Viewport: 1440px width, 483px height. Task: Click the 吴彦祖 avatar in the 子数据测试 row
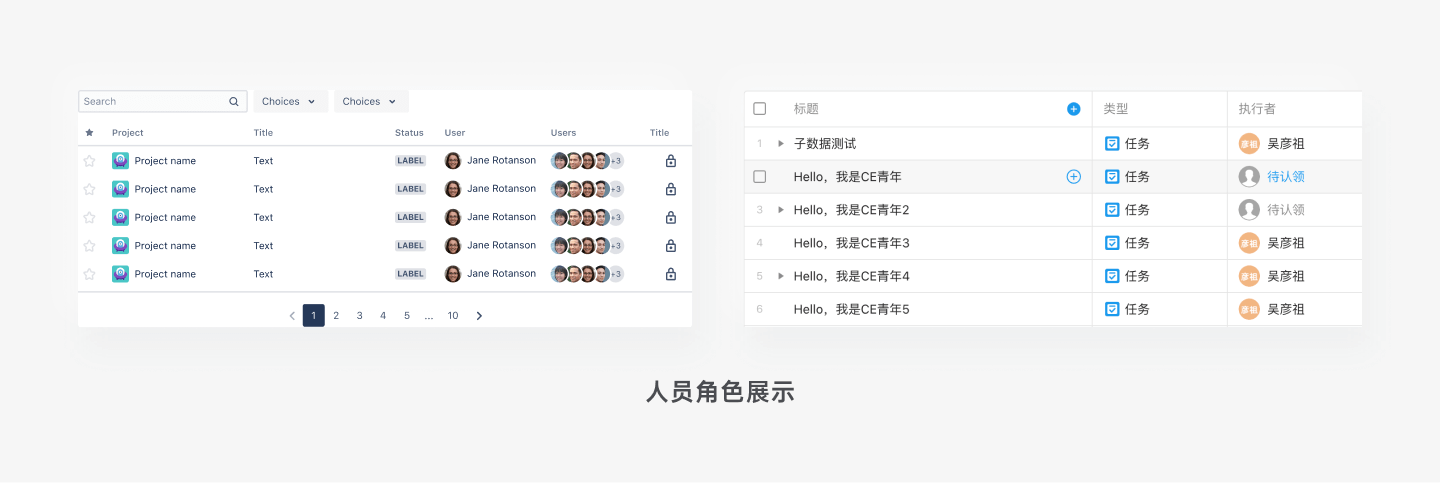point(1249,143)
